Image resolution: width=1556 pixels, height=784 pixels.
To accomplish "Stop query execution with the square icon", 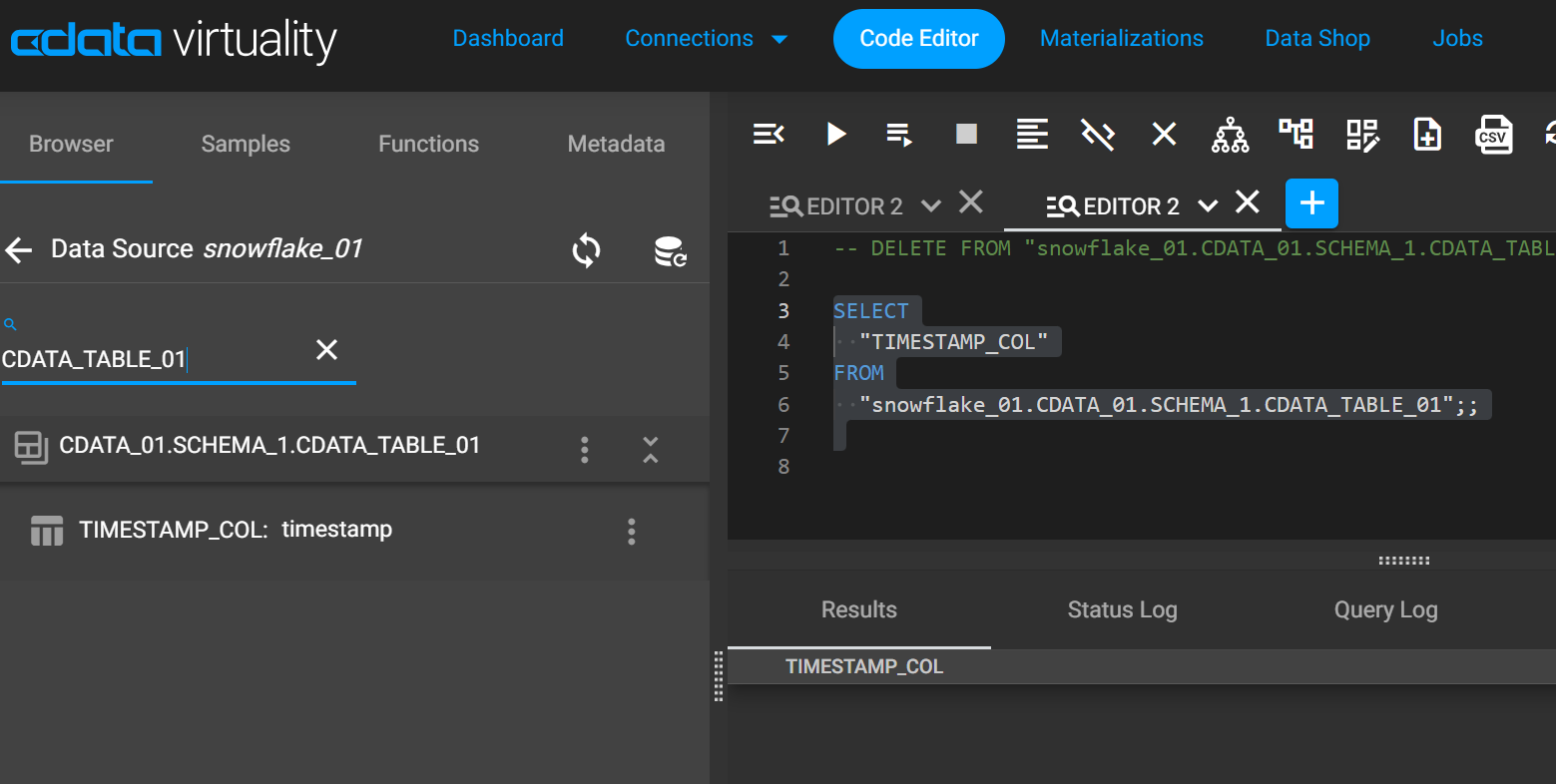I will click(966, 134).
